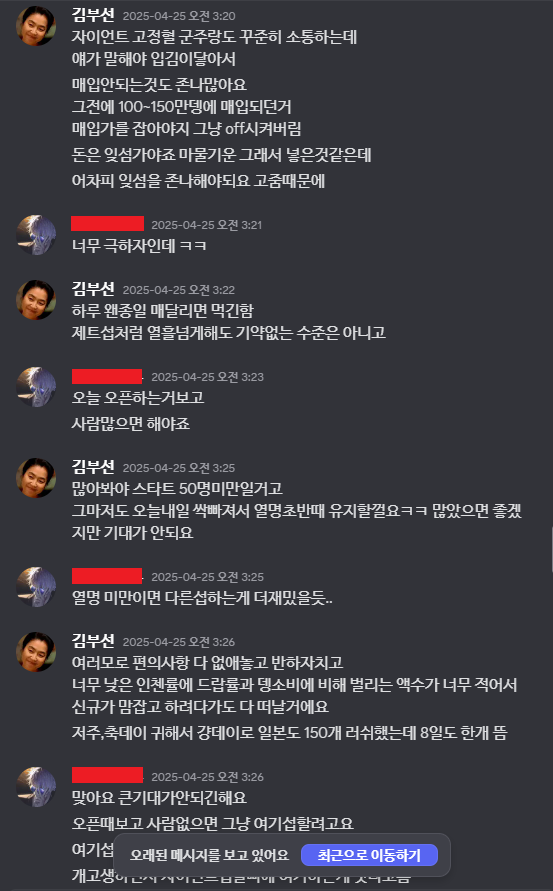Image resolution: width=553 pixels, height=891 pixels.
Task: Click the redacted user's avatar at 3:23 message
Action: coord(36,387)
